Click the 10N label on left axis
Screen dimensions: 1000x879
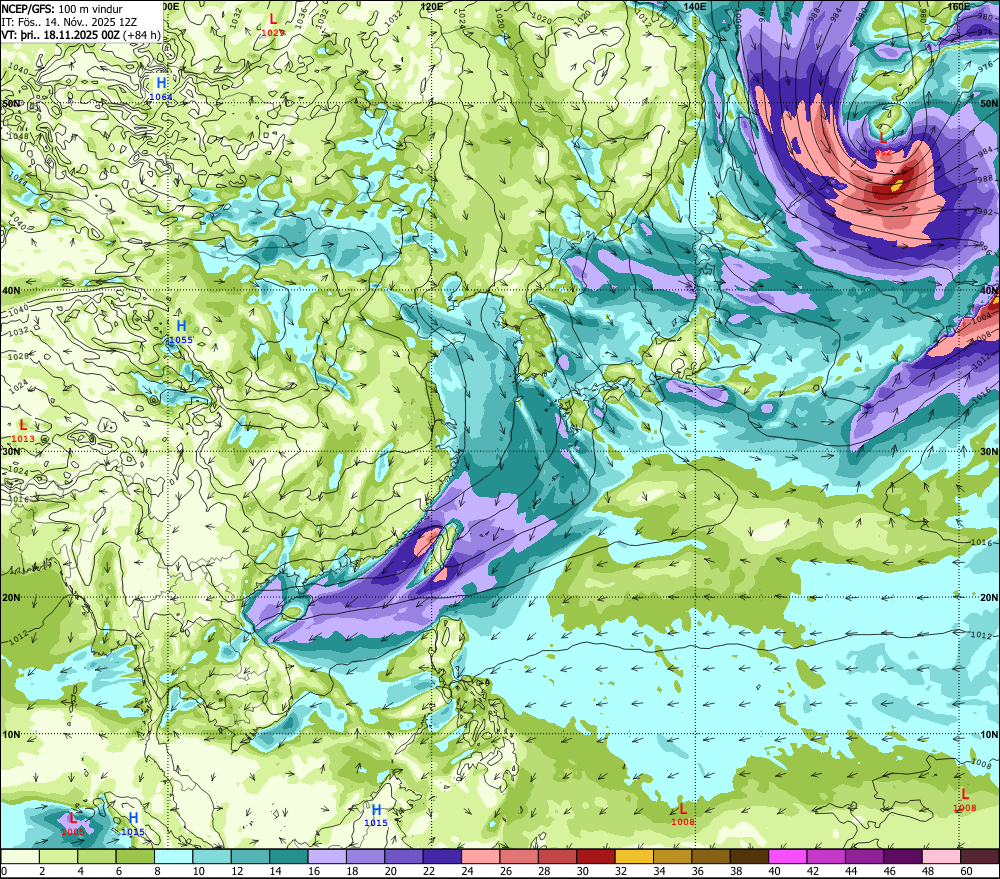coord(11,734)
